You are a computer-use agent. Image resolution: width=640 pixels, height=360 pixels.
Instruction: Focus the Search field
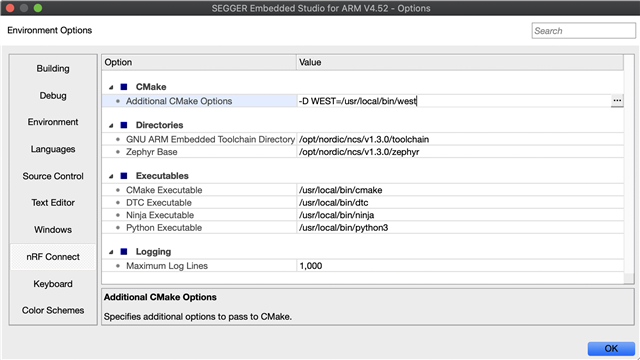(583, 31)
